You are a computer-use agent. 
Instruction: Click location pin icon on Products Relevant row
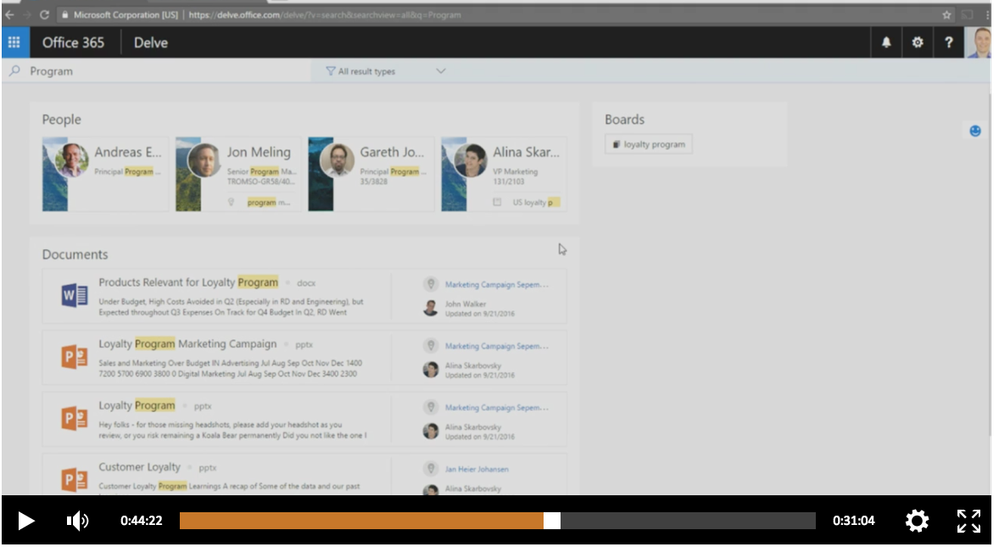pos(431,284)
